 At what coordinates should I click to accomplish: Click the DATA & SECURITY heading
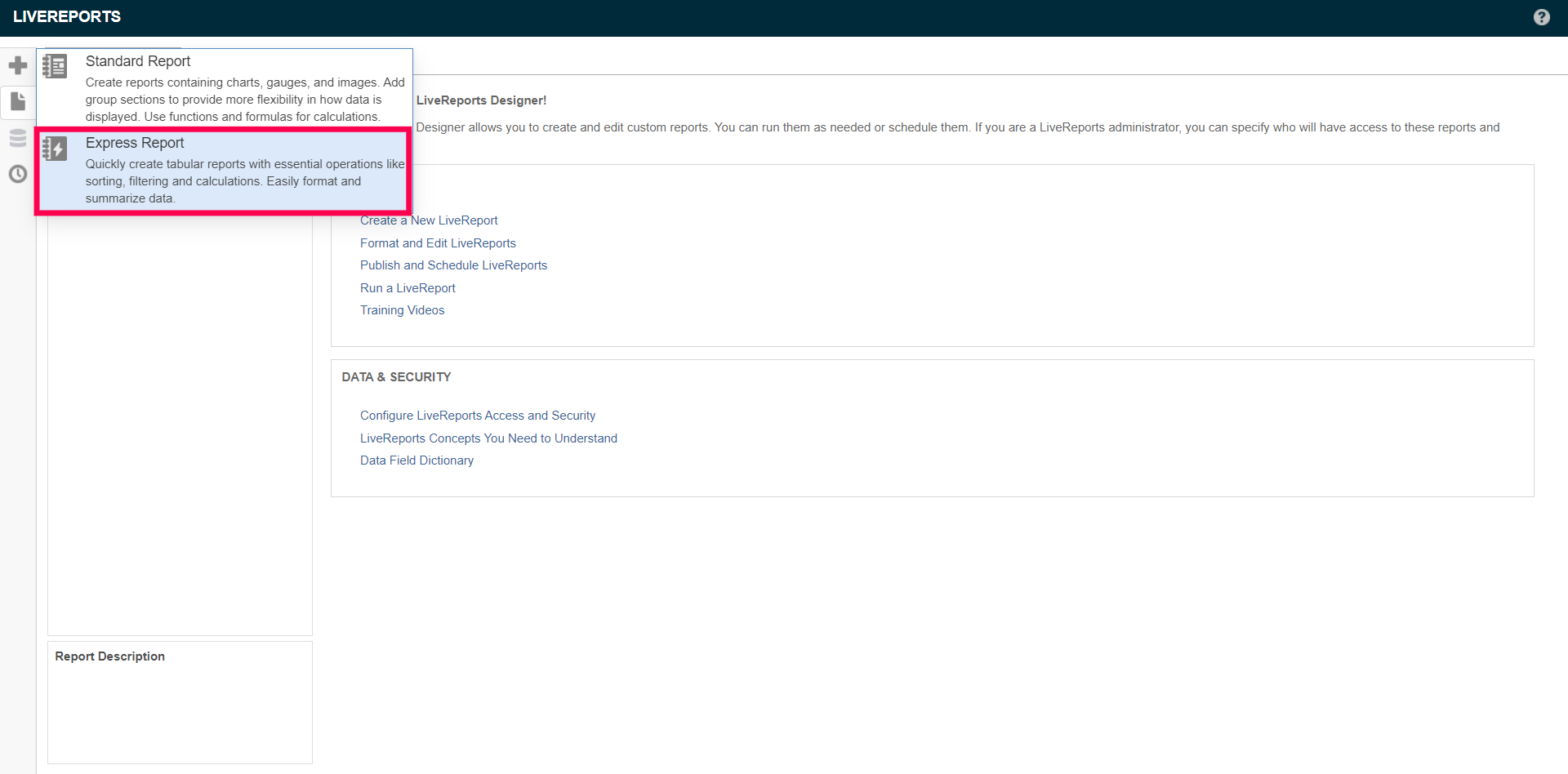pyautogui.click(x=396, y=377)
